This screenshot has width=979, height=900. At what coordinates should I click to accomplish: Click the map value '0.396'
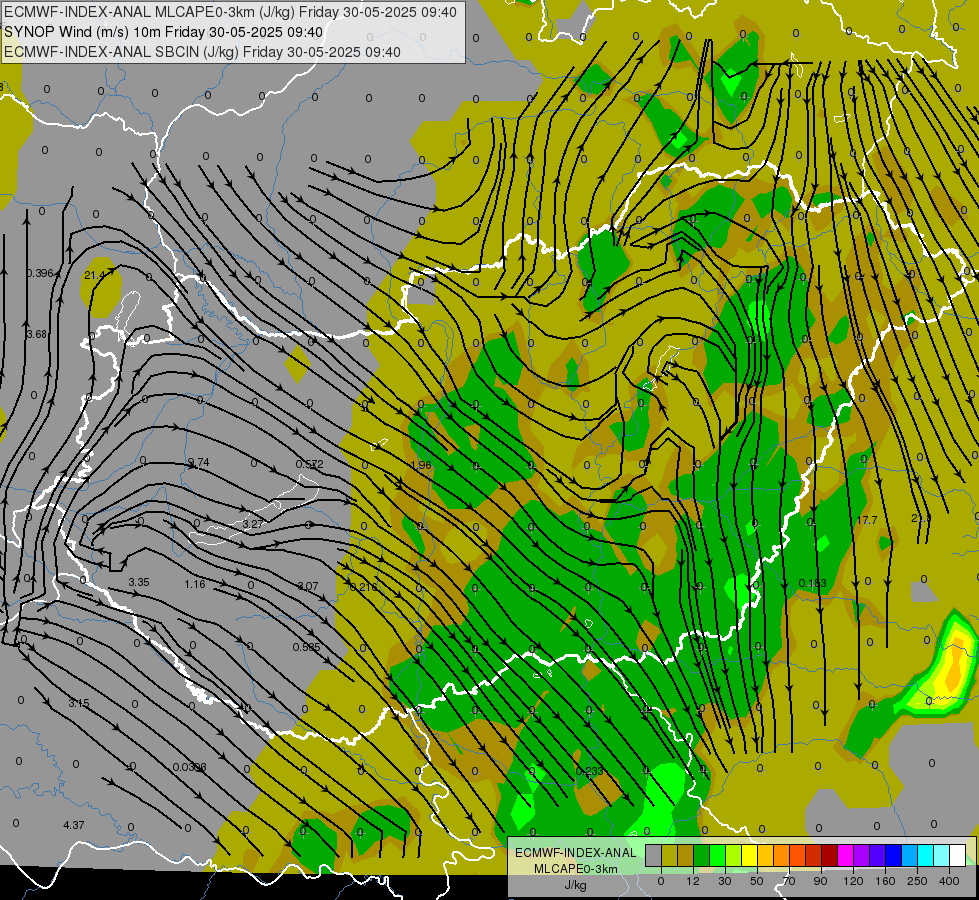pos(39,273)
